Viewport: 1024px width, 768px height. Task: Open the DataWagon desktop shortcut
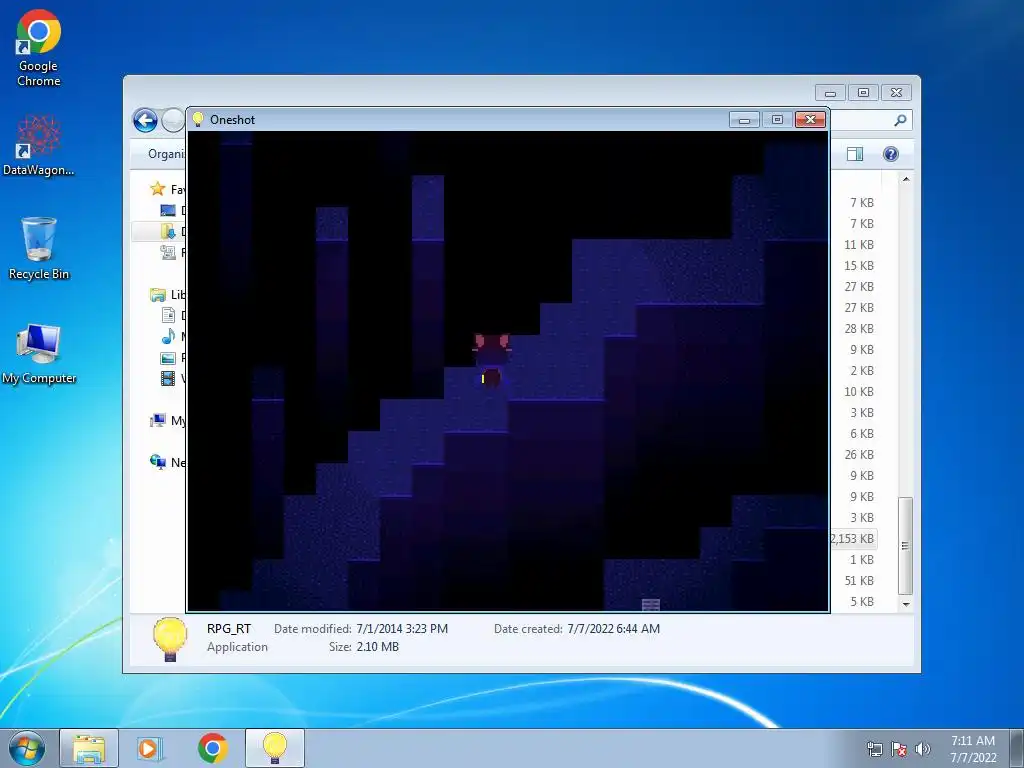coord(39,145)
